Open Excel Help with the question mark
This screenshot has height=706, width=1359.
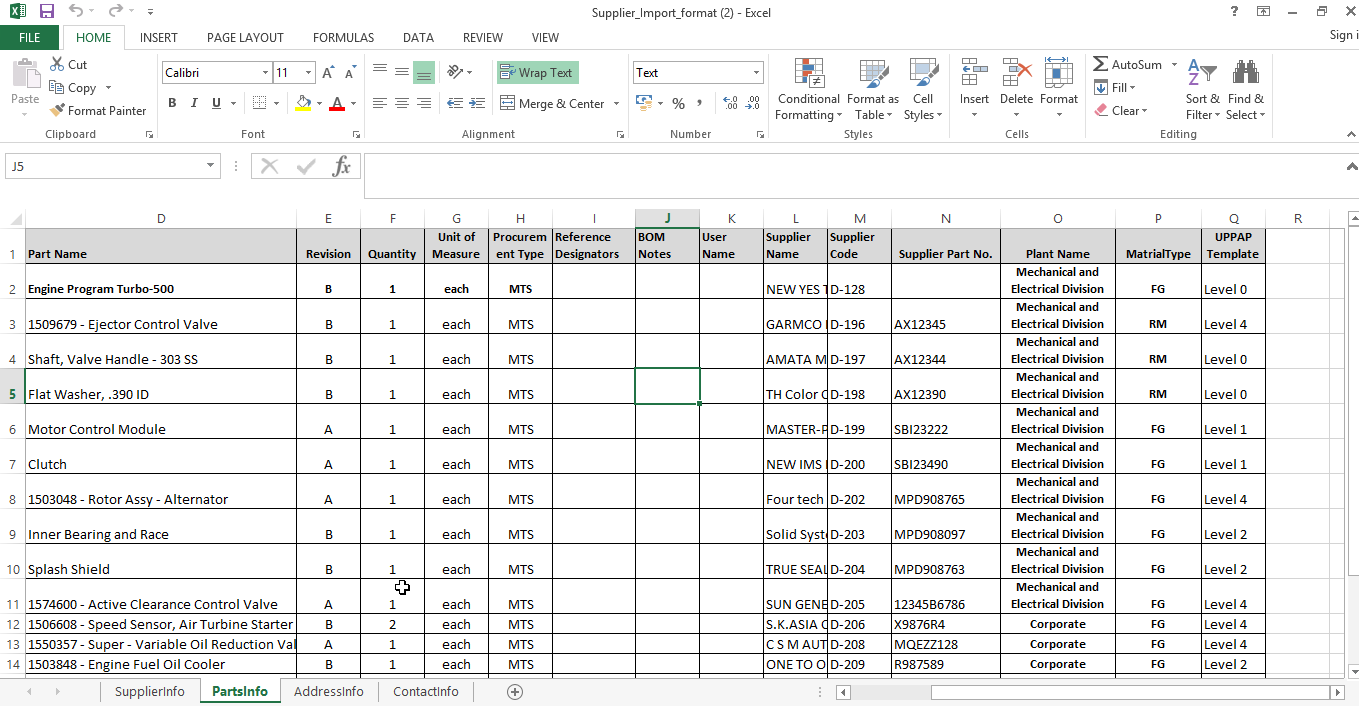coord(1235,11)
